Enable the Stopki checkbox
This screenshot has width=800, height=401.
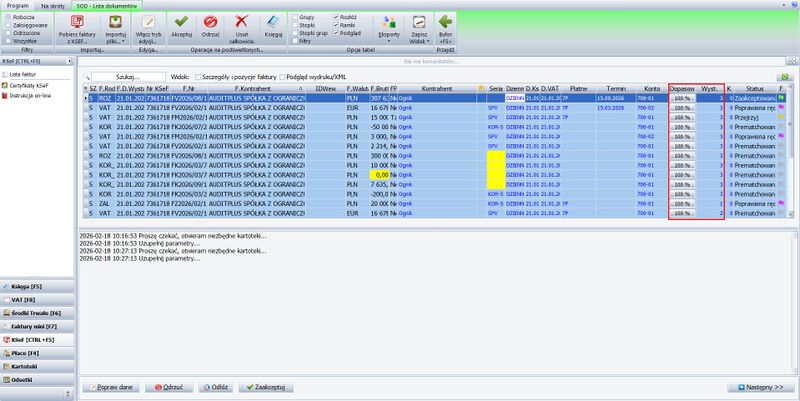(x=295, y=25)
